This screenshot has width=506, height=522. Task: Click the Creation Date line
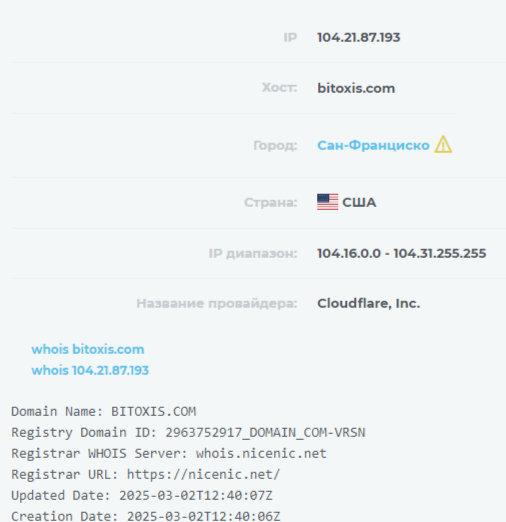click(146, 516)
